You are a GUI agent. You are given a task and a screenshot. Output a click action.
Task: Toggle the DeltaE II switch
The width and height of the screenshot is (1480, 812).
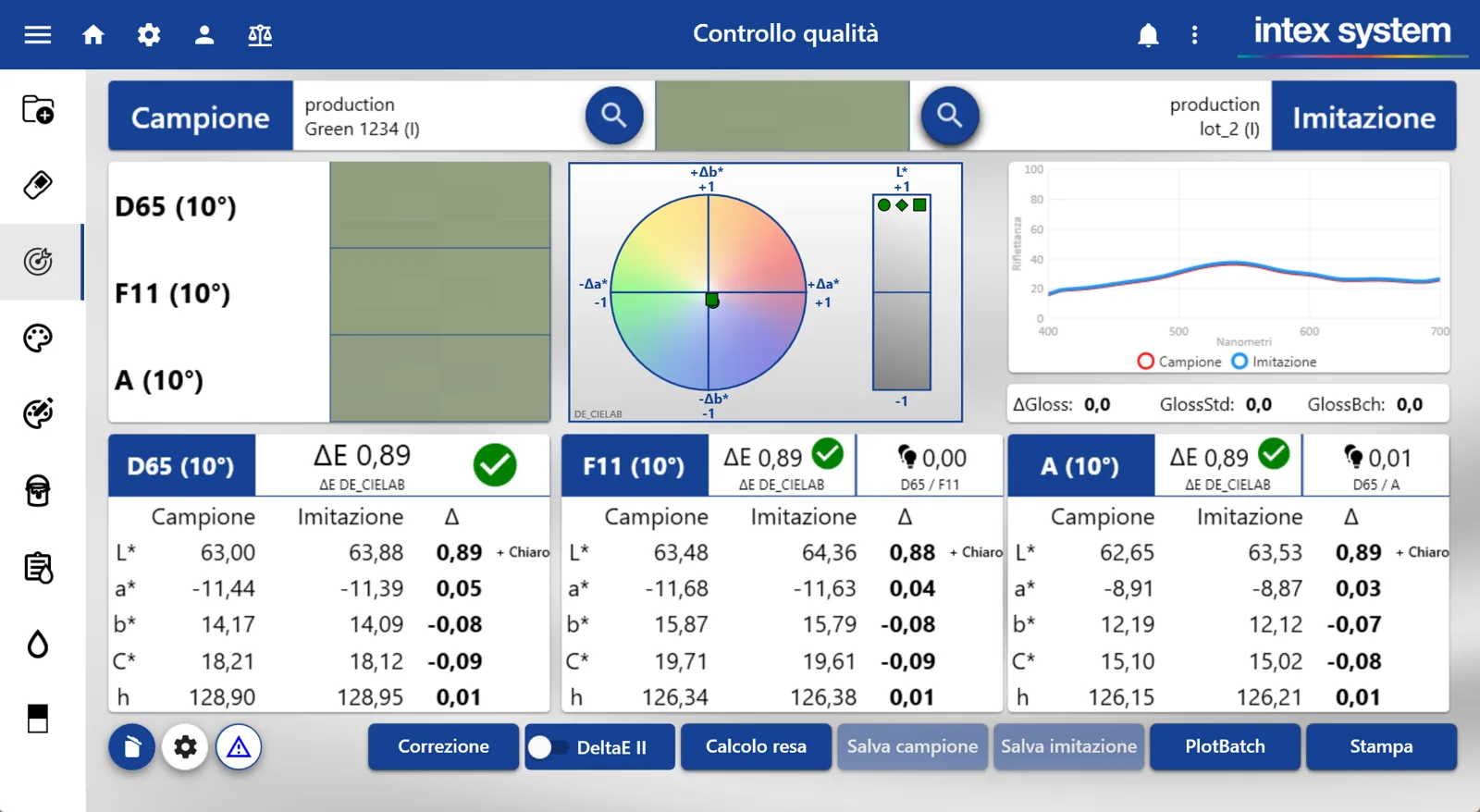[x=548, y=747]
